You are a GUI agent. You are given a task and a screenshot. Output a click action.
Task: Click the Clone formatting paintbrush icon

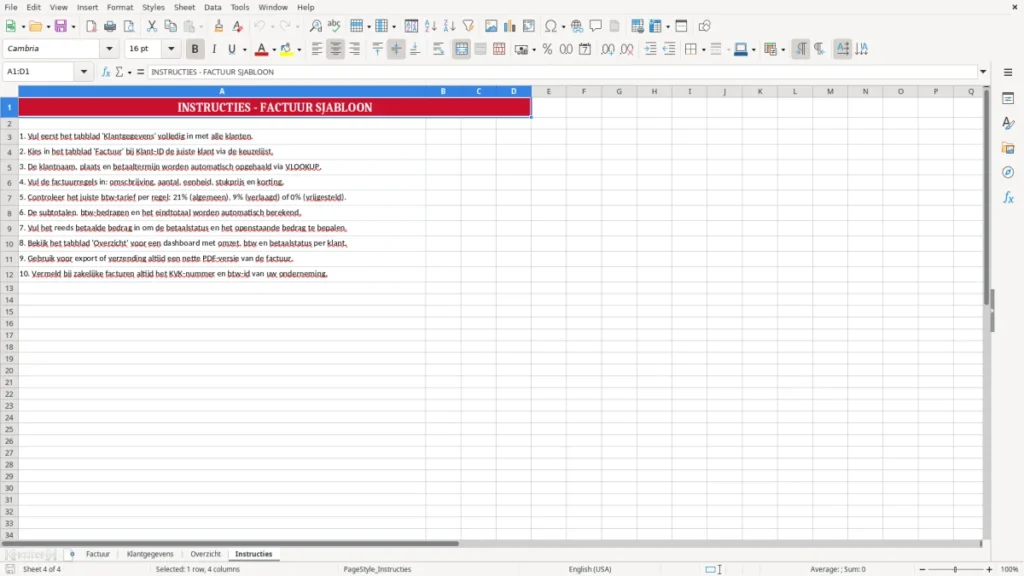click(219, 26)
